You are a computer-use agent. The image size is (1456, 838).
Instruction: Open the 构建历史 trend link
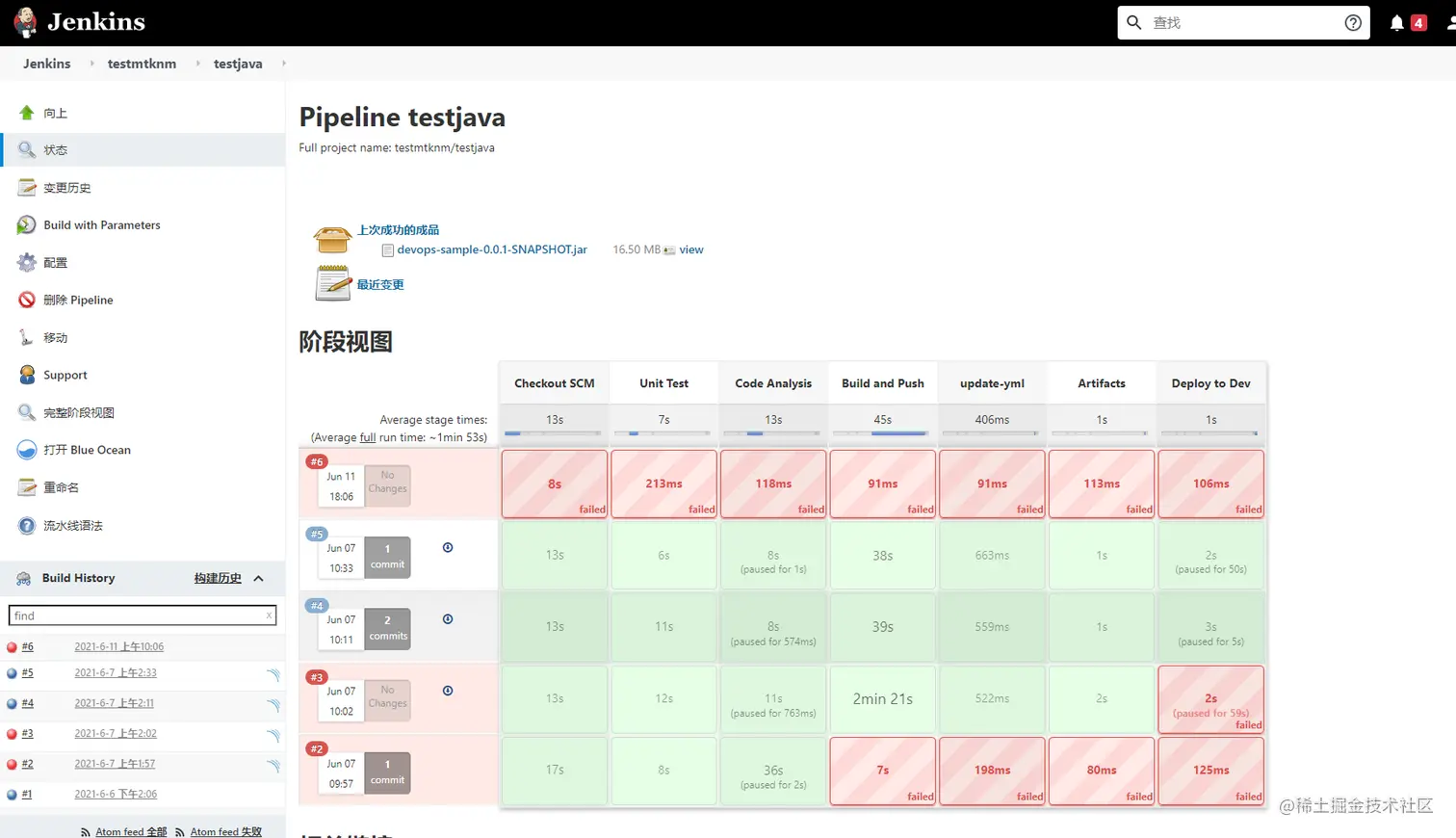click(x=218, y=578)
